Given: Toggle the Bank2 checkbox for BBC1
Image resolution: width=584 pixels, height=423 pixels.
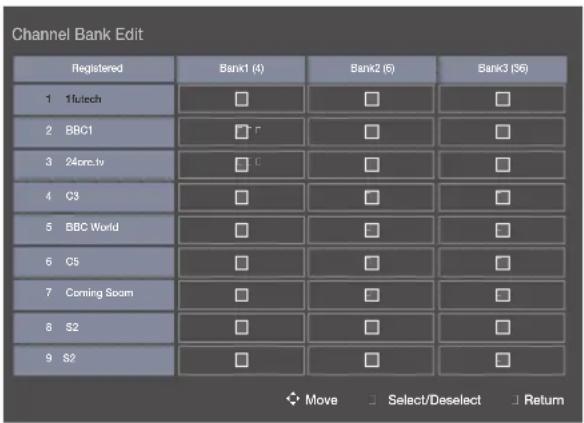Looking at the screenshot, I should pyautogui.click(x=372, y=132).
